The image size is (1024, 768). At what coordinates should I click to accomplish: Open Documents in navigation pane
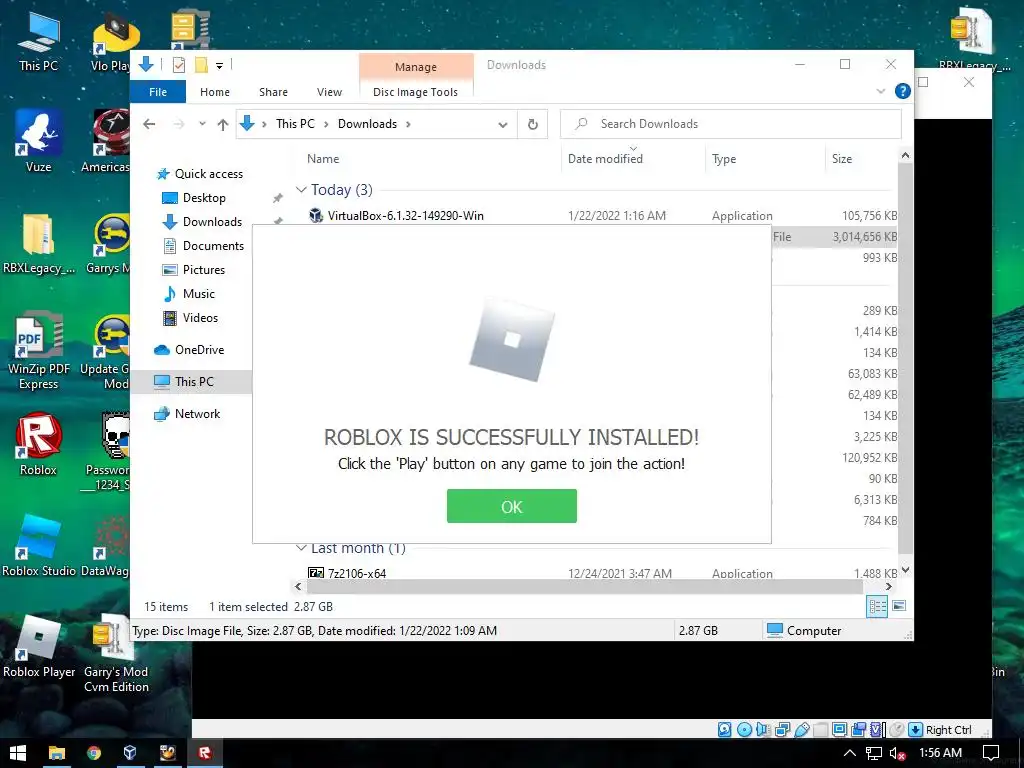[213, 246]
